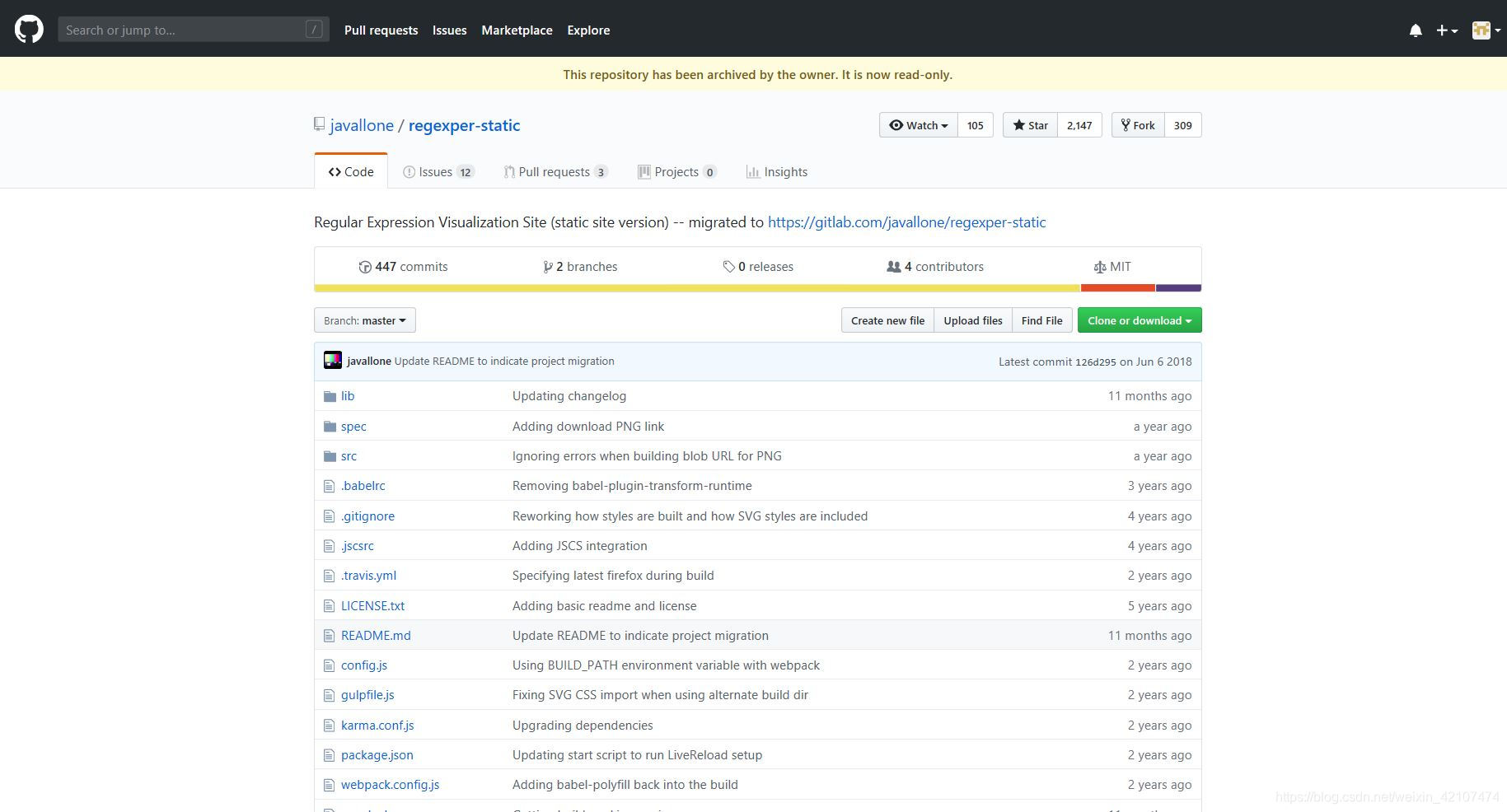View the 309 forks count
This screenshot has height=812, width=1507.
1183,125
